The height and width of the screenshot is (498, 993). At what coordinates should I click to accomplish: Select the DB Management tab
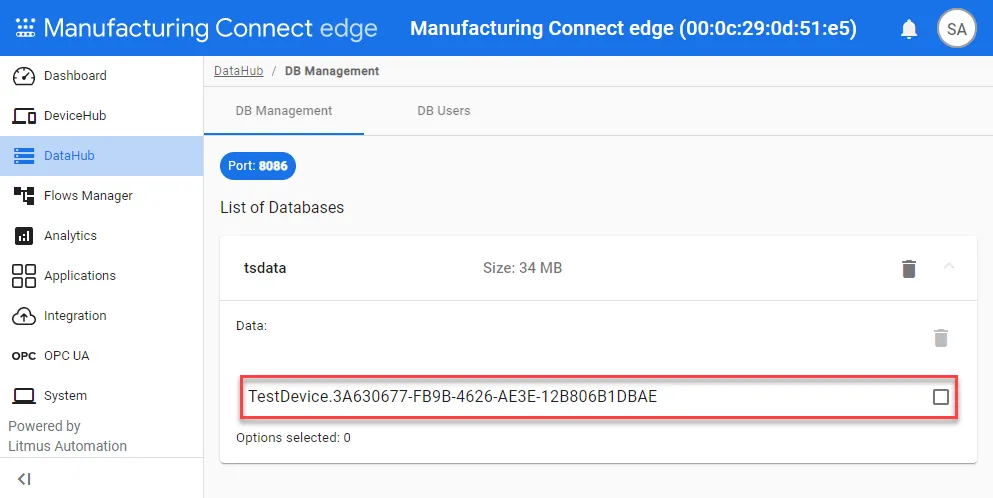(284, 111)
